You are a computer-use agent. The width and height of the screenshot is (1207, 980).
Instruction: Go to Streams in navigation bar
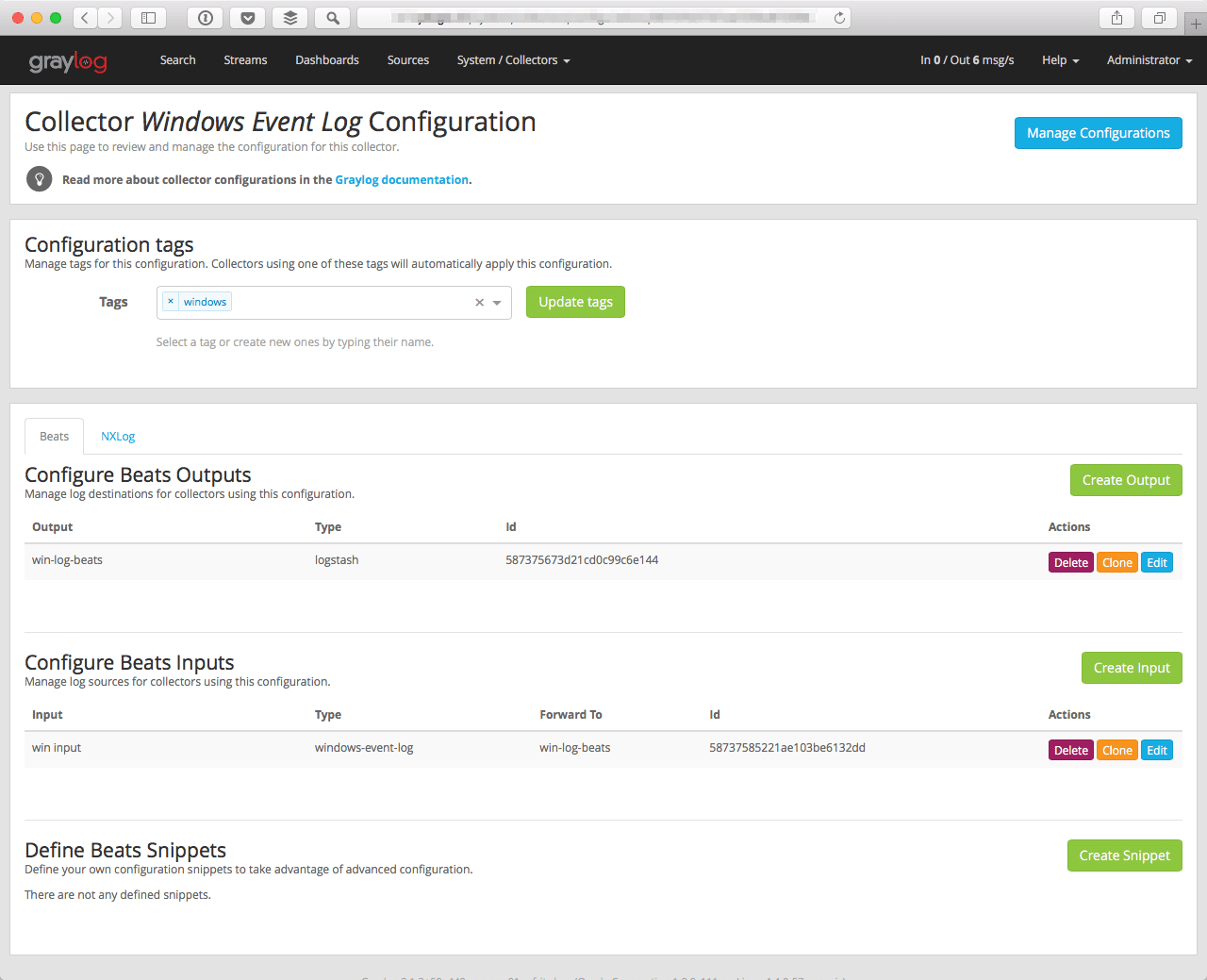(245, 60)
